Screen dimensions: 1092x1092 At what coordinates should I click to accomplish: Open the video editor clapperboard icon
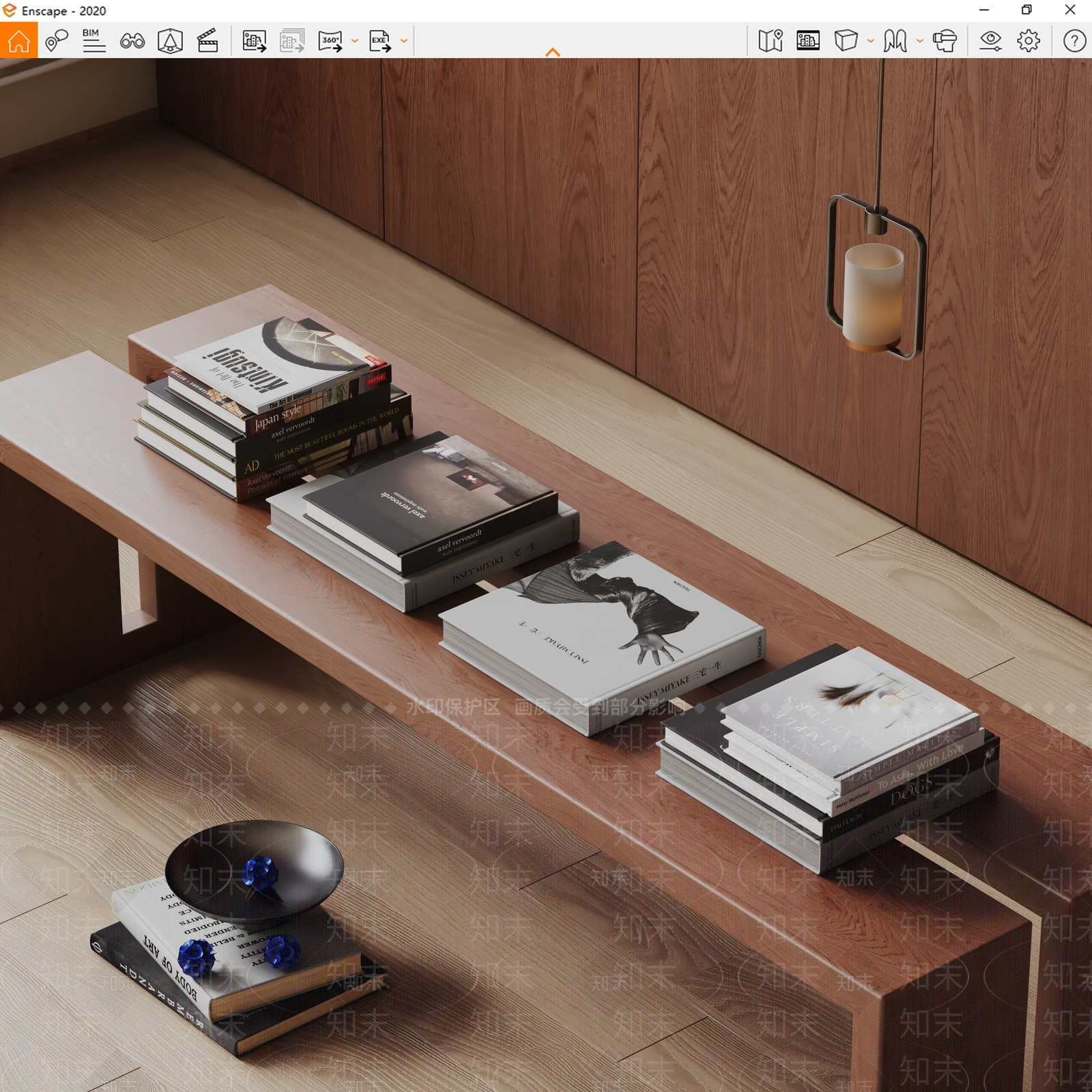207,41
